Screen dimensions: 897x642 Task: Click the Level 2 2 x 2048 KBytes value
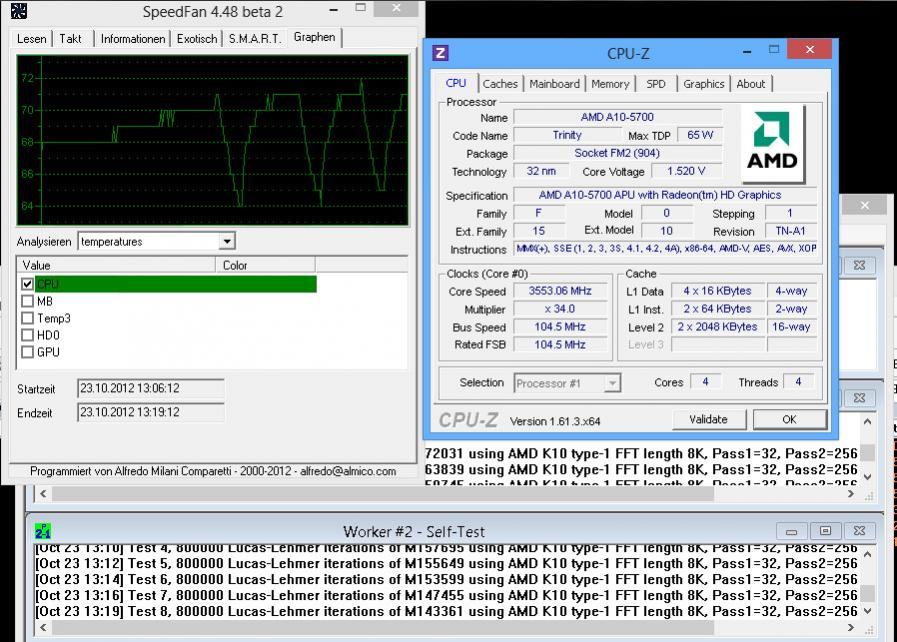click(717, 327)
